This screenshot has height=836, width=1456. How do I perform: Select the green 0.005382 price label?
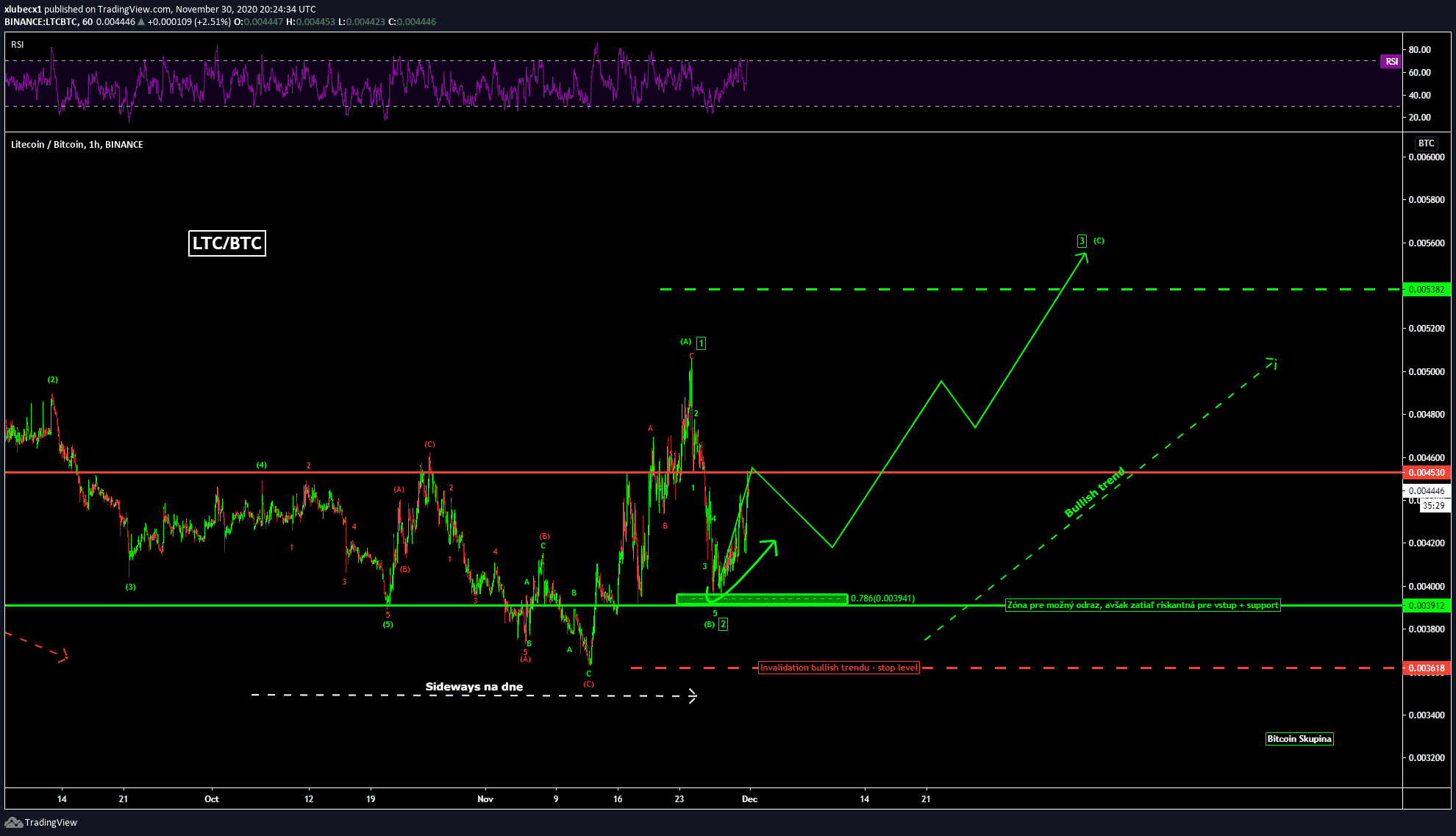point(1426,290)
